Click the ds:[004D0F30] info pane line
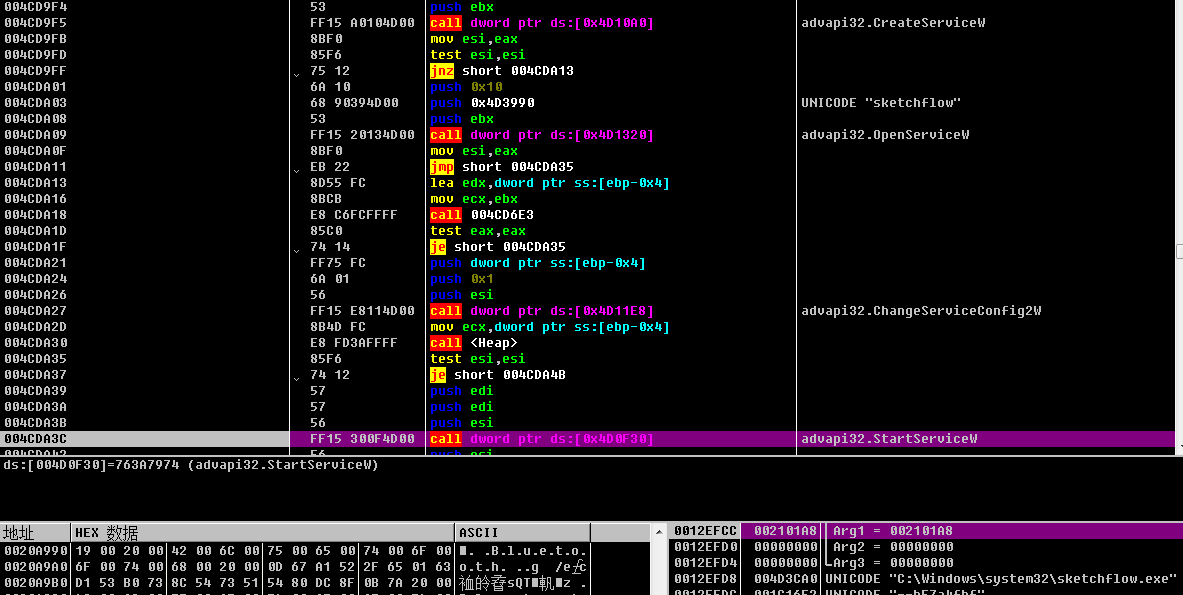Screen dimensions: 1183x595 coord(190,465)
